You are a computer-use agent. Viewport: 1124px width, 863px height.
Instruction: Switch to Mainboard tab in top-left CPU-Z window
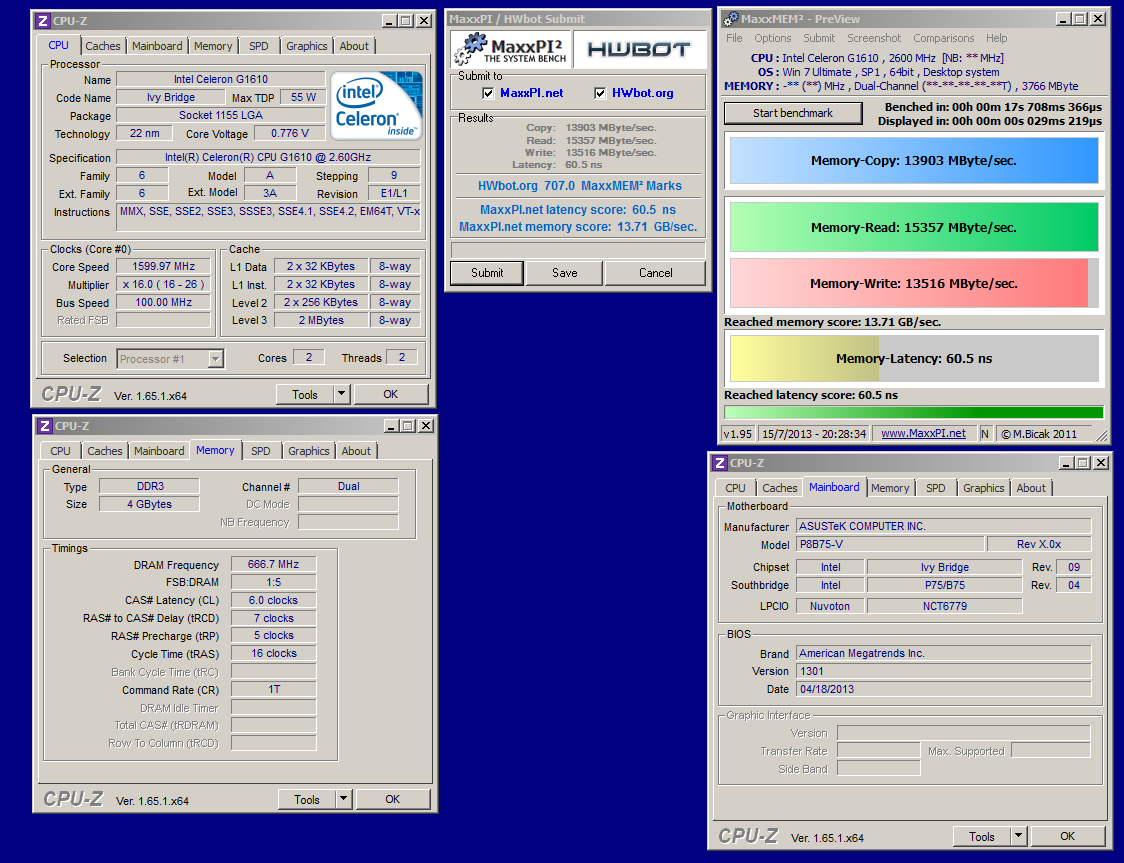point(157,46)
